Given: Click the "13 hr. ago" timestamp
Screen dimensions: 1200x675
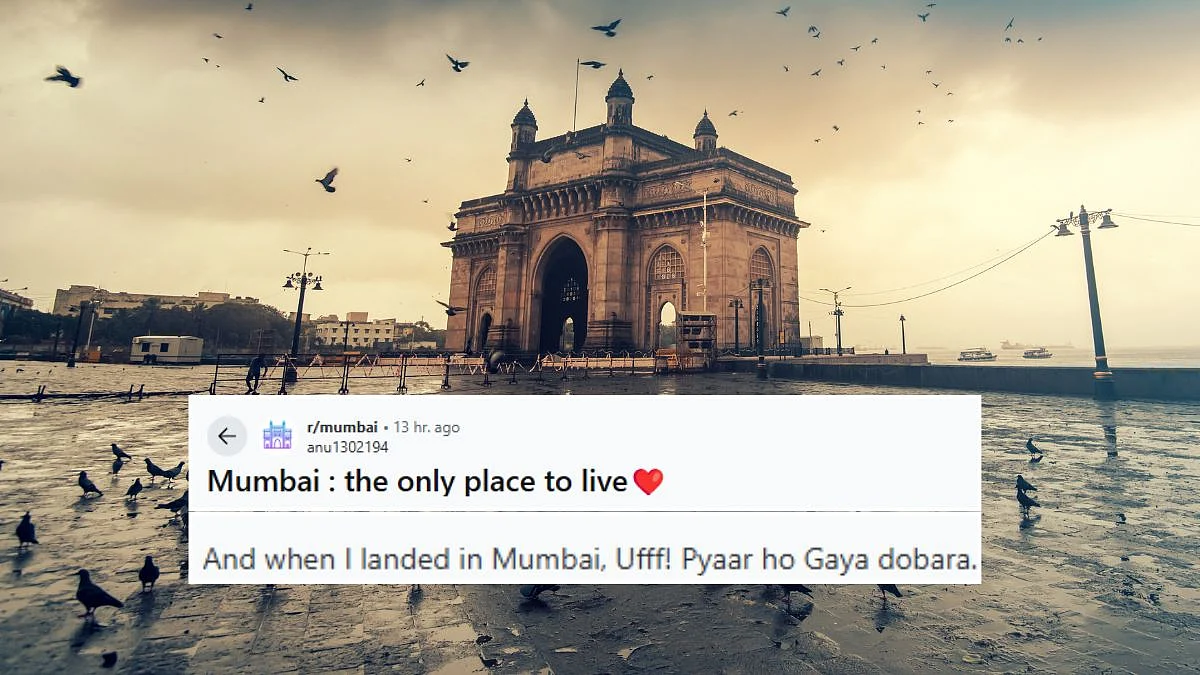Looking at the screenshot, I should click(427, 427).
